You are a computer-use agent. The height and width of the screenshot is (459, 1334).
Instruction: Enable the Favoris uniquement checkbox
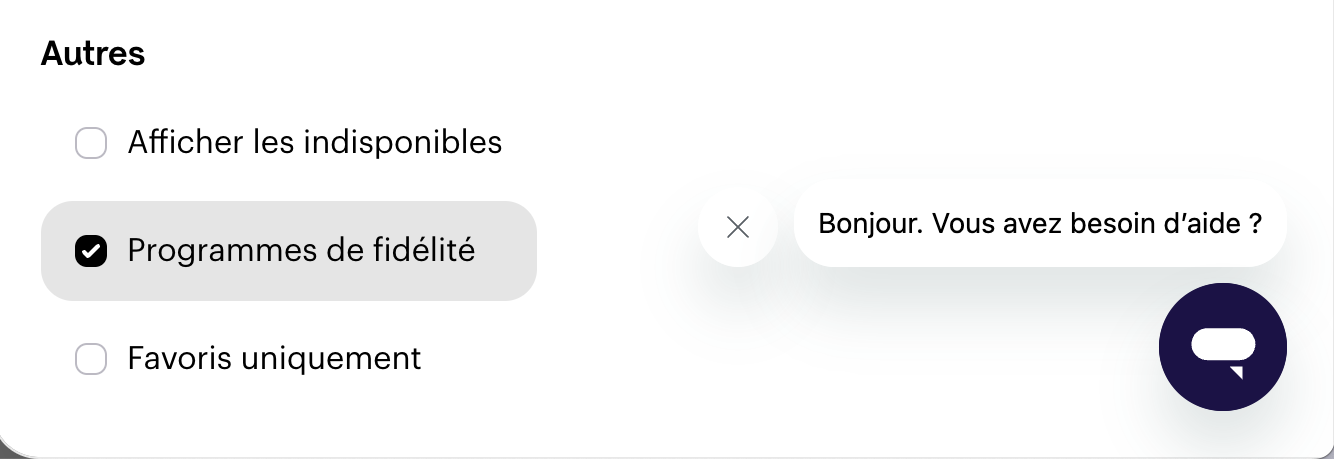tap(91, 358)
